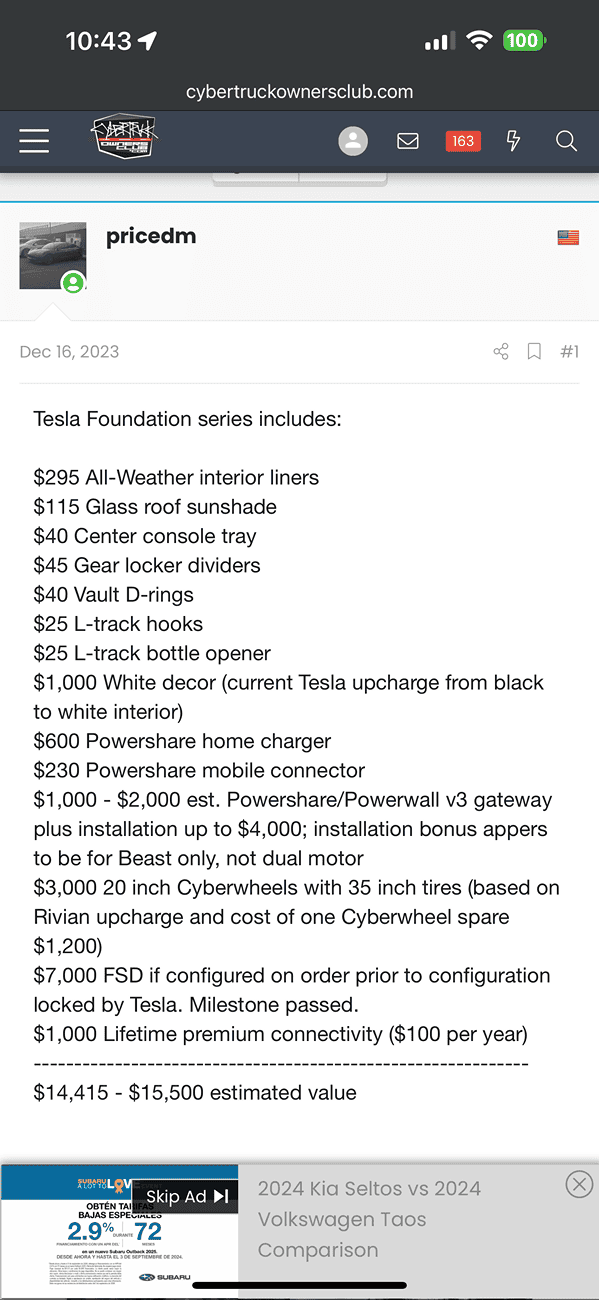Tap pricedm's avatar thumbnail
Screen dimensions: 599x1300
click(x=53, y=256)
